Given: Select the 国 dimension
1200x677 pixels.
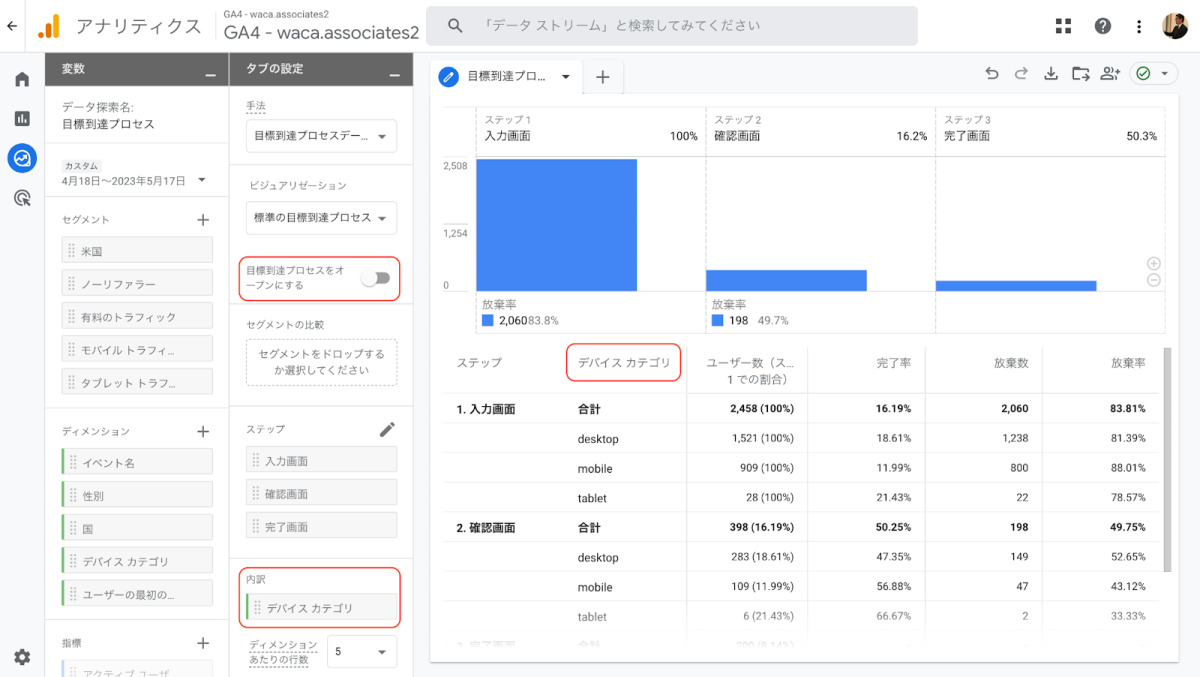Looking at the screenshot, I should coord(137,527).
